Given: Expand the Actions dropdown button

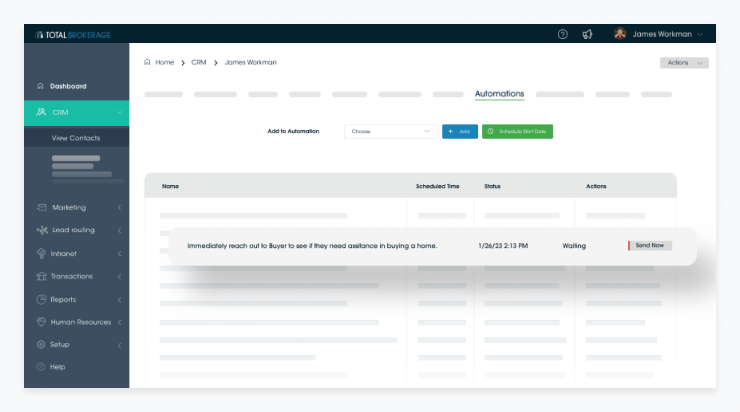Looking at the screenshot, I should (x=684, y=63).
